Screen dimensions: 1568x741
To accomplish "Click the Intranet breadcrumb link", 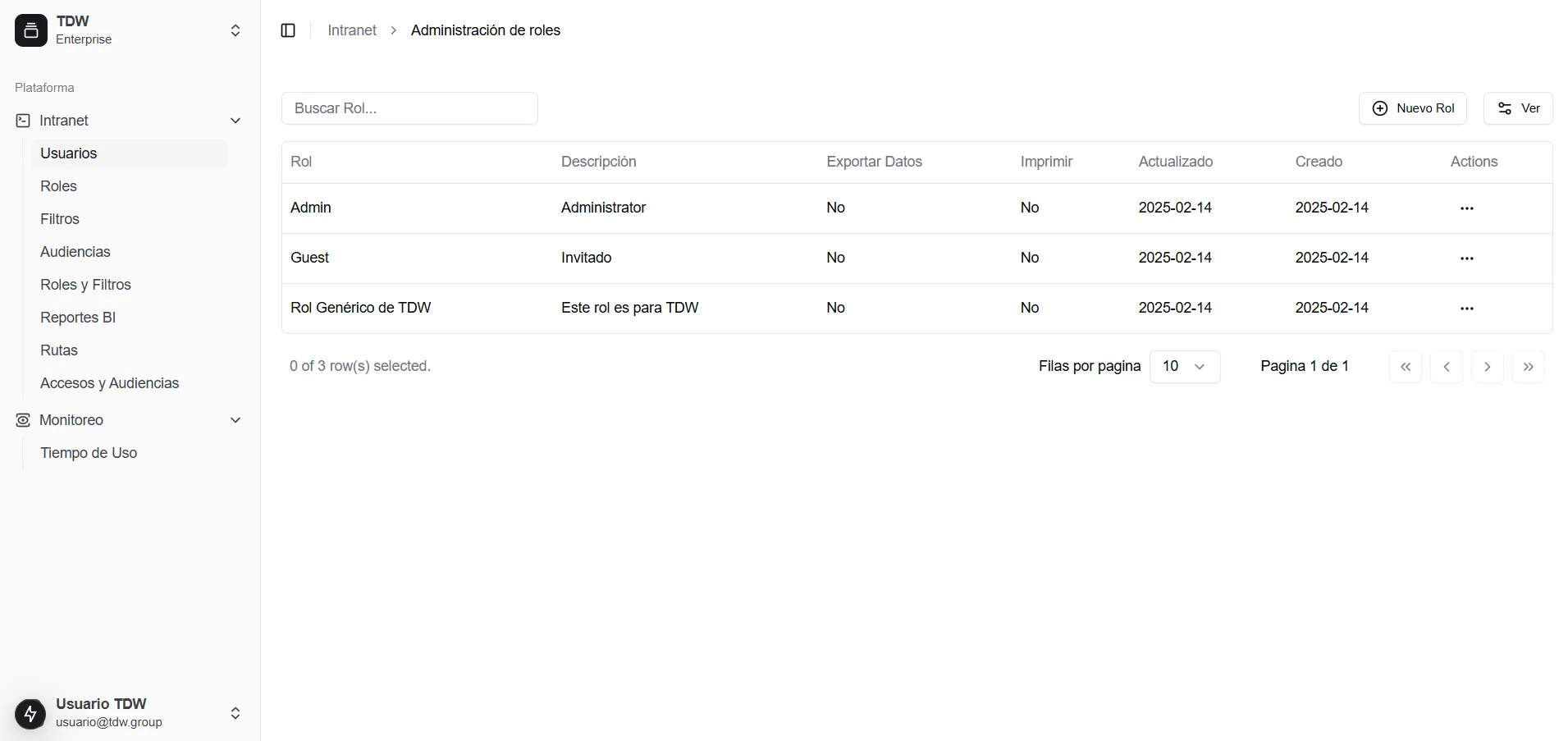I will point(352,30).
